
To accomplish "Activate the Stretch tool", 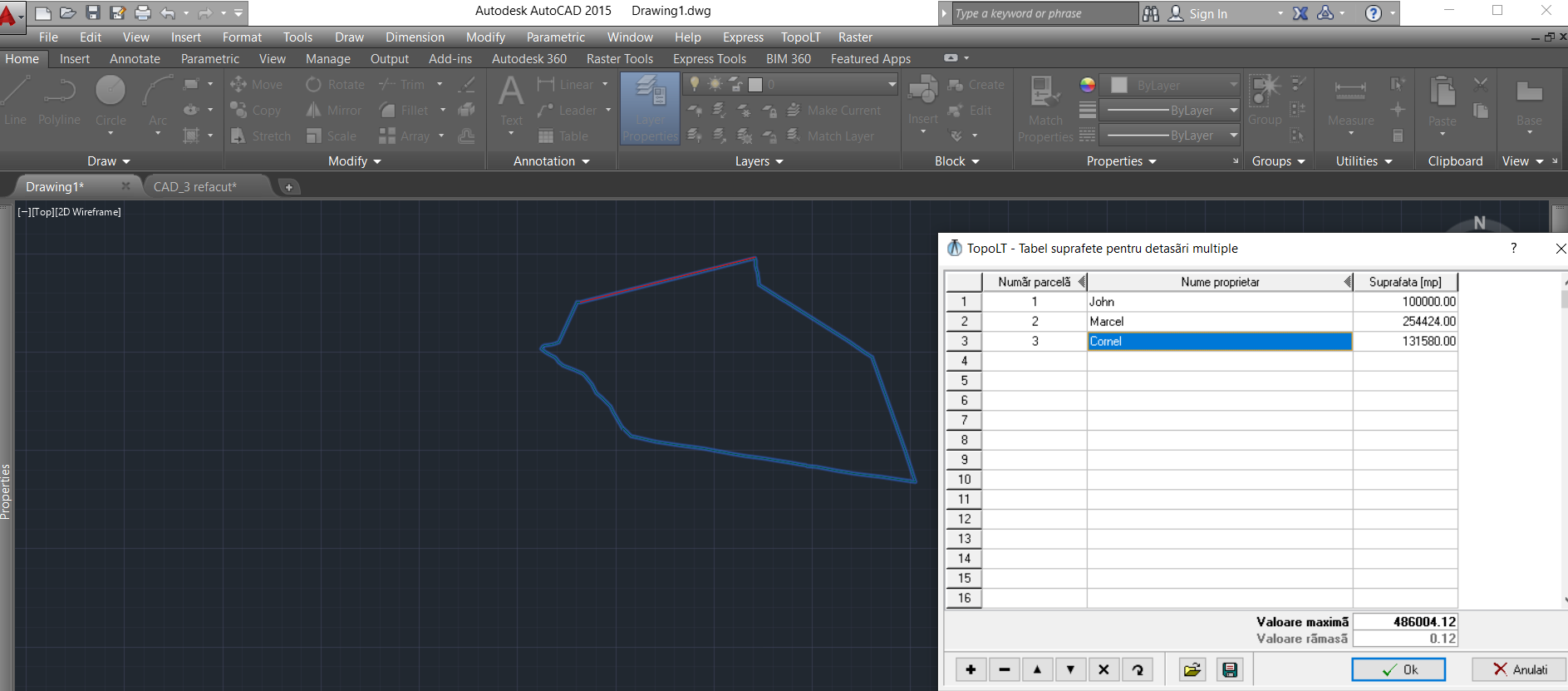I will coord(261,136).
